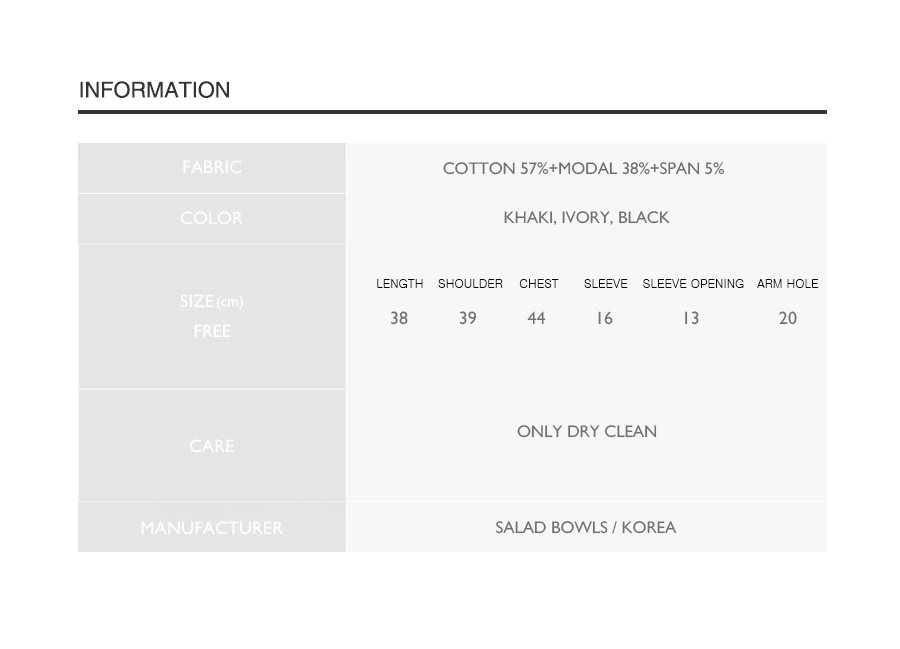The height and width of the screenshot is (649, 900).
Task: Select the FABRIC row label
Action: pos(212,167)
